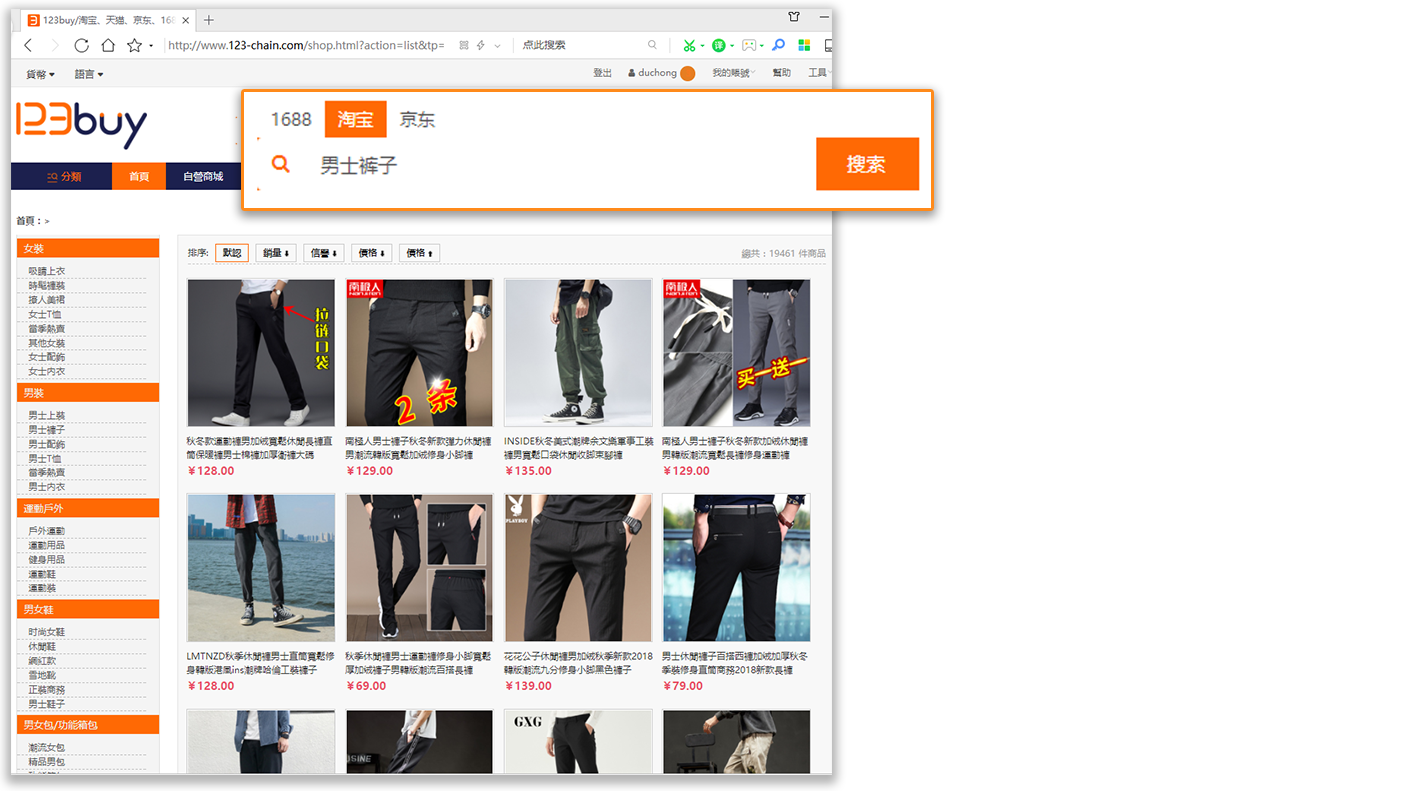The height and width of the screenshot is (791, 1408).
Task: Click the search field containing 男士裤子
Action: click(x=560, y=165)
